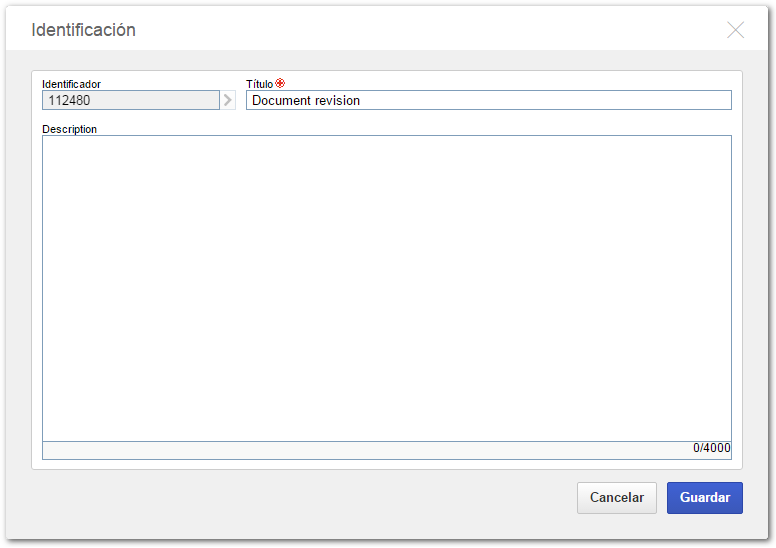Click the Description label
Image resolution: width=776 pixels, height=548 pixels.
pyautogui.click(x=69, y=129)
